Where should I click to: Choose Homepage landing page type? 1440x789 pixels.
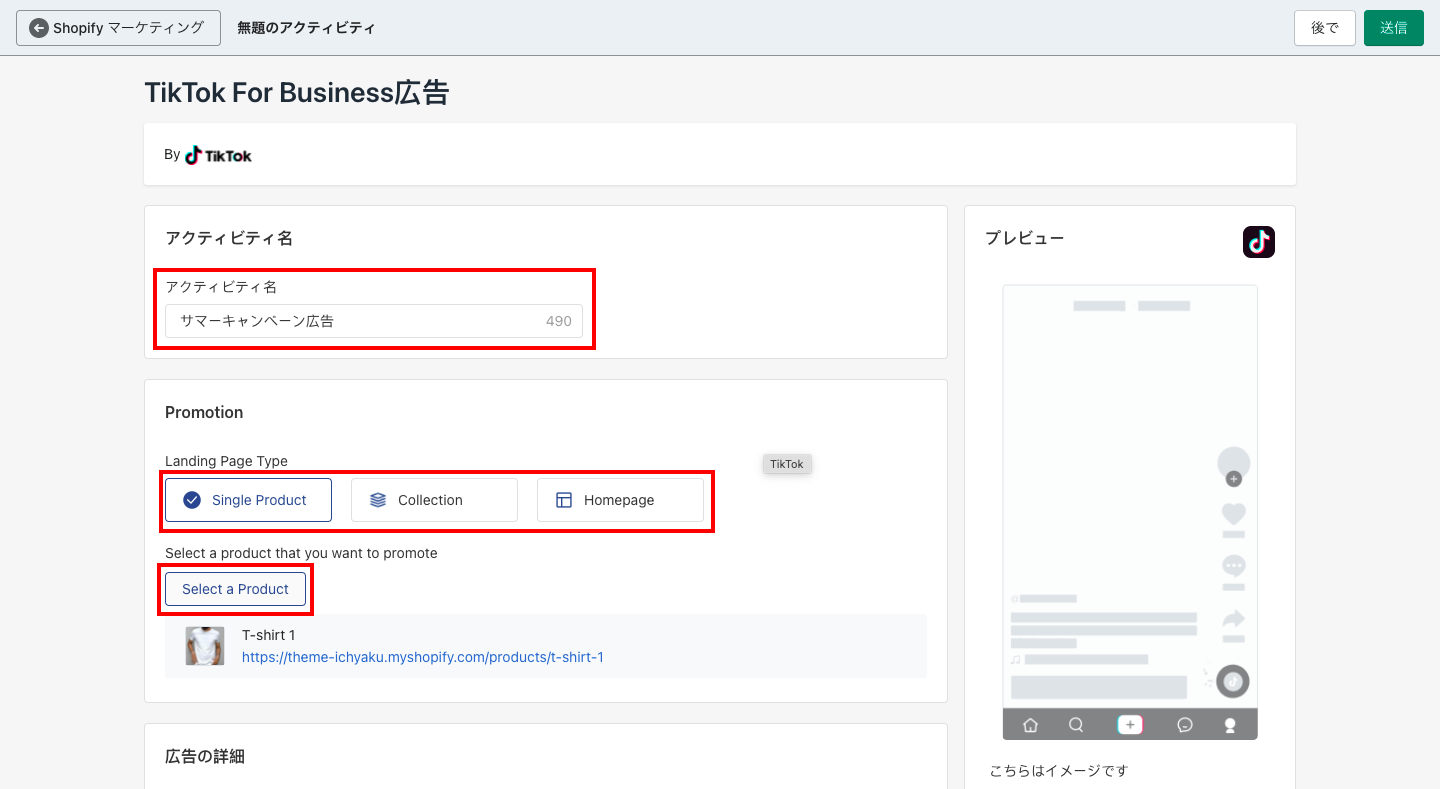coord(620,500)
